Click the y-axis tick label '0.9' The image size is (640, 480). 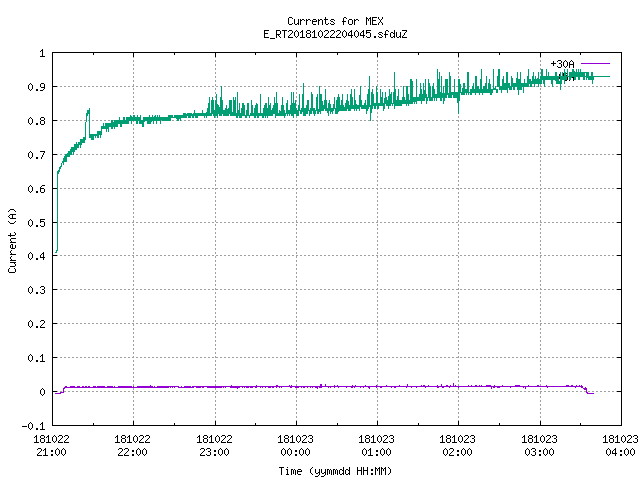[36, 87]
